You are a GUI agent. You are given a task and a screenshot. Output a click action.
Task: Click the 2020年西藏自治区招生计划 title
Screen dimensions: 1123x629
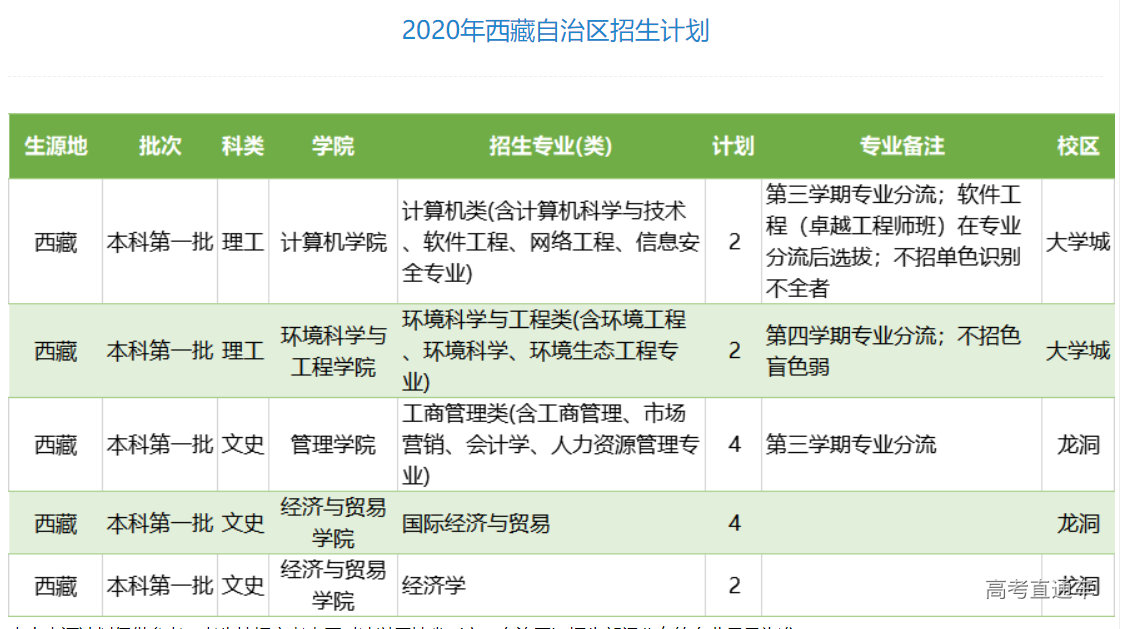point(555,31)
